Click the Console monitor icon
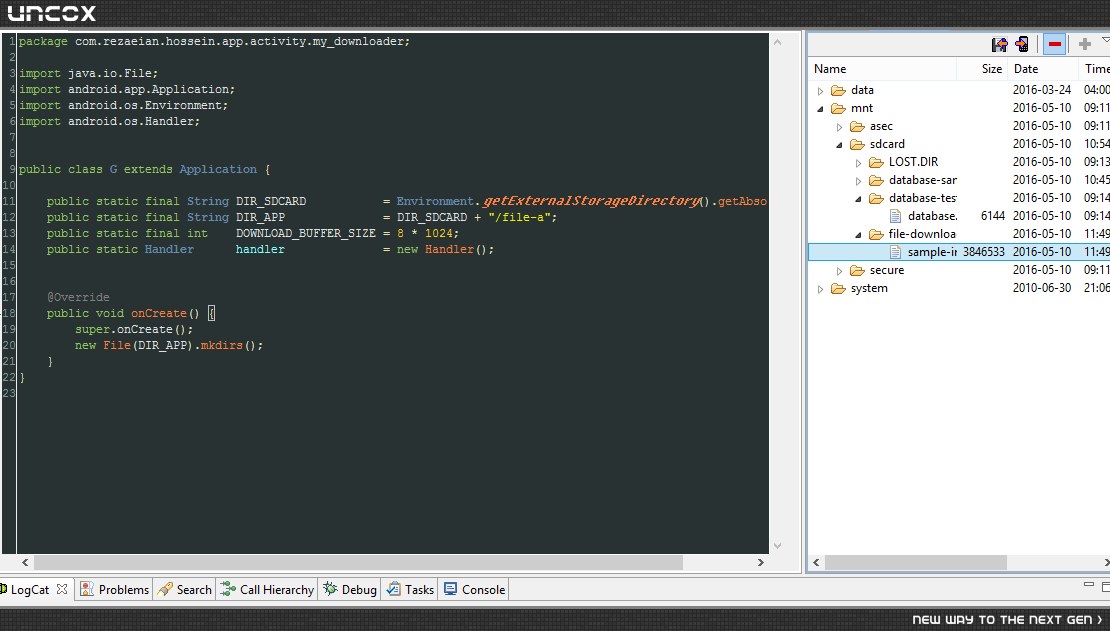Screen dimensions: 1110x631 [x=450, y=589]
